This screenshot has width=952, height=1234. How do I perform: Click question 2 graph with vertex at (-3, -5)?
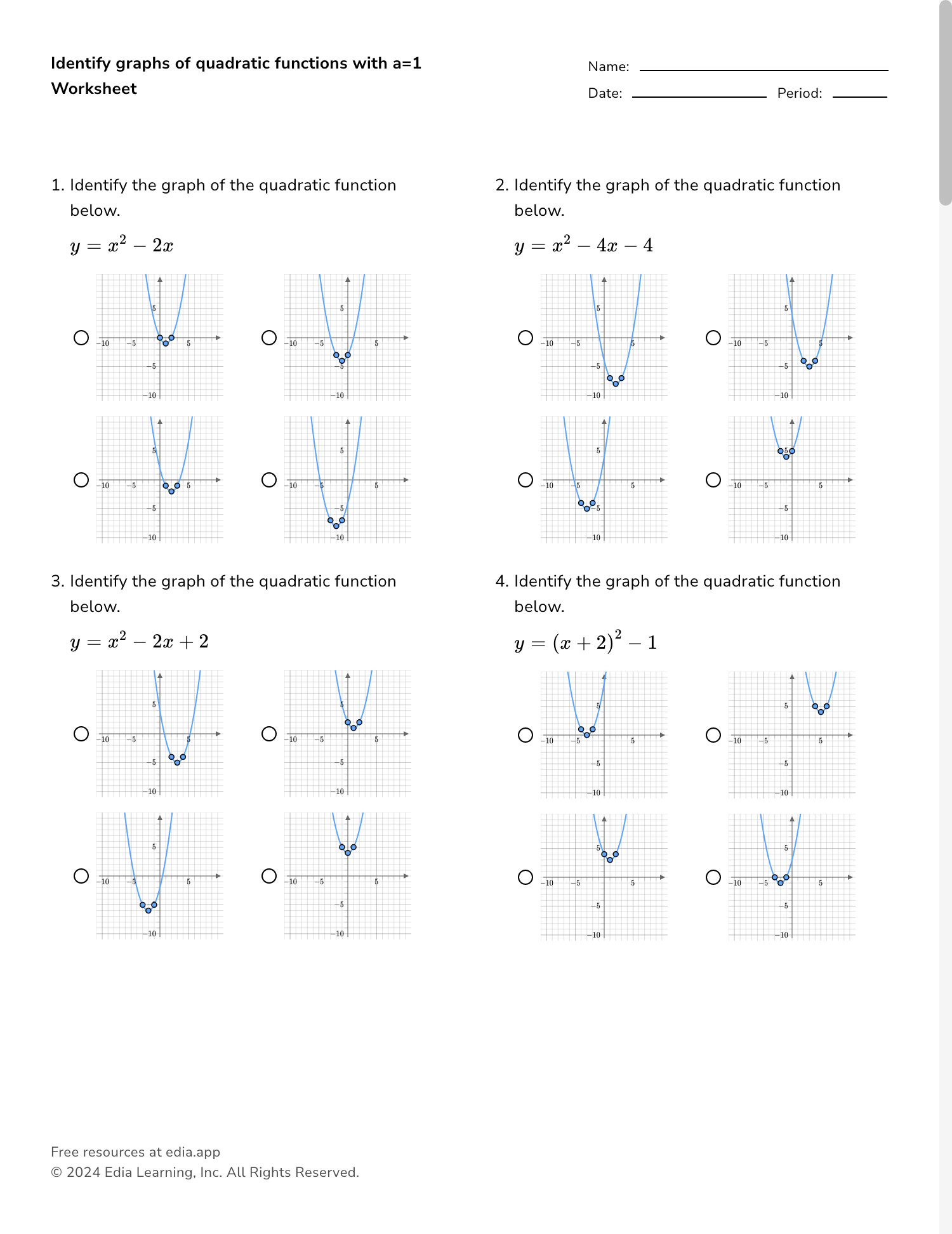(604, 480)
